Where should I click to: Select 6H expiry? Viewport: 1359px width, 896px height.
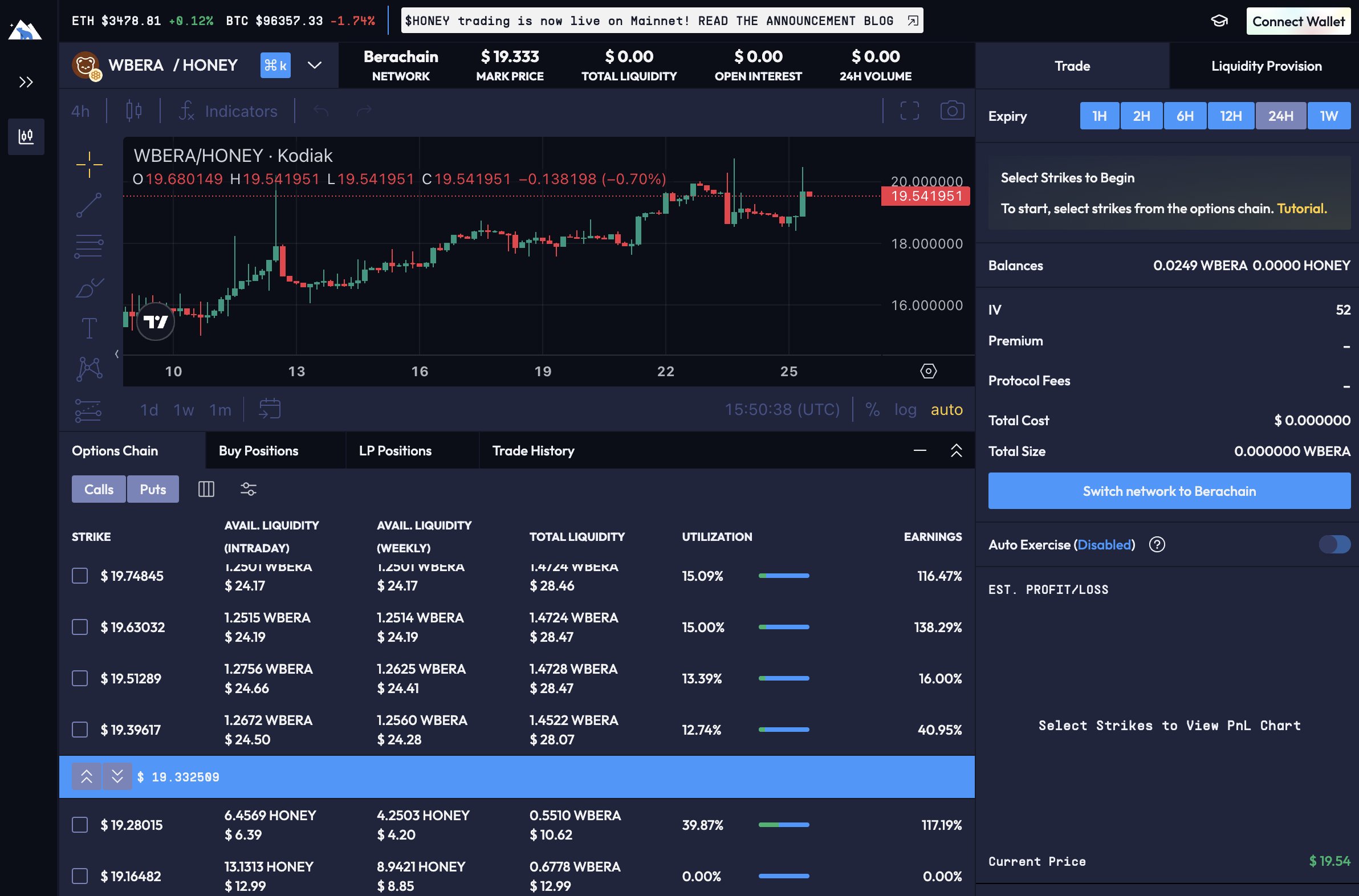pos(1185,116)
